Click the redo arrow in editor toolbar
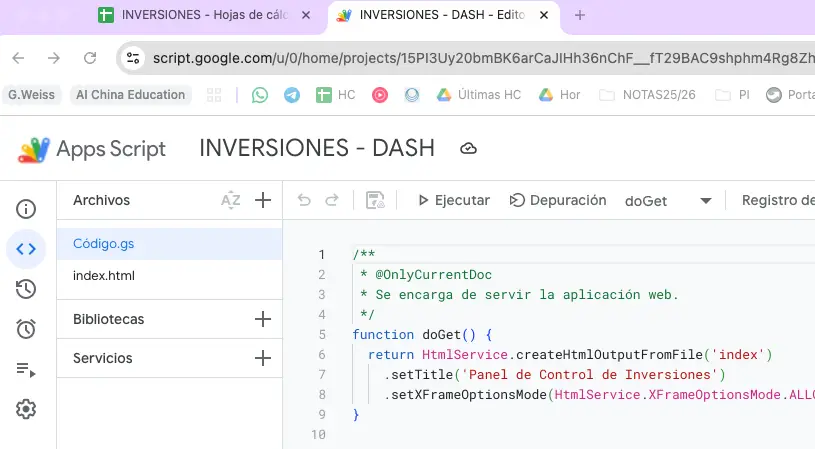Viewport: 815px width, 449px height. pos(332,200)
